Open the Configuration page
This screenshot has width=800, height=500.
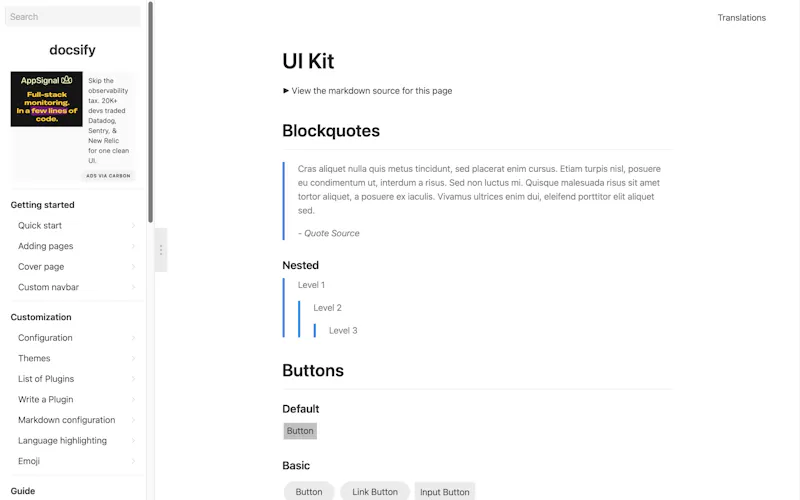coord(45,338)
